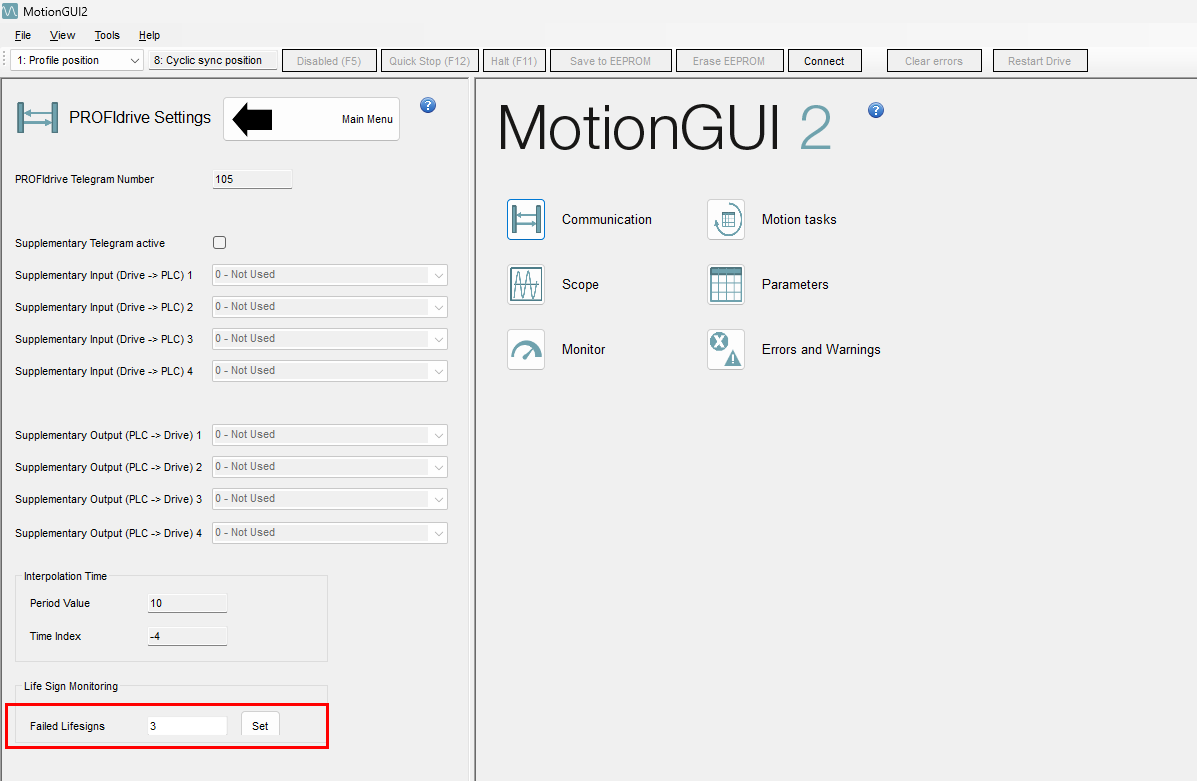Click the Disabled (F5) button
The width and height of the screenshot is (1197, 781).
(x=329, y=61)
